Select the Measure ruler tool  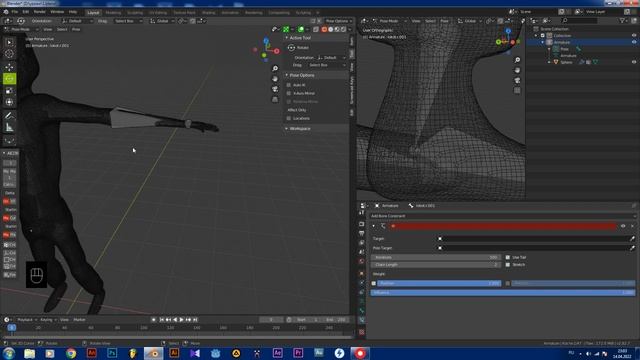[x=9, y=128]
